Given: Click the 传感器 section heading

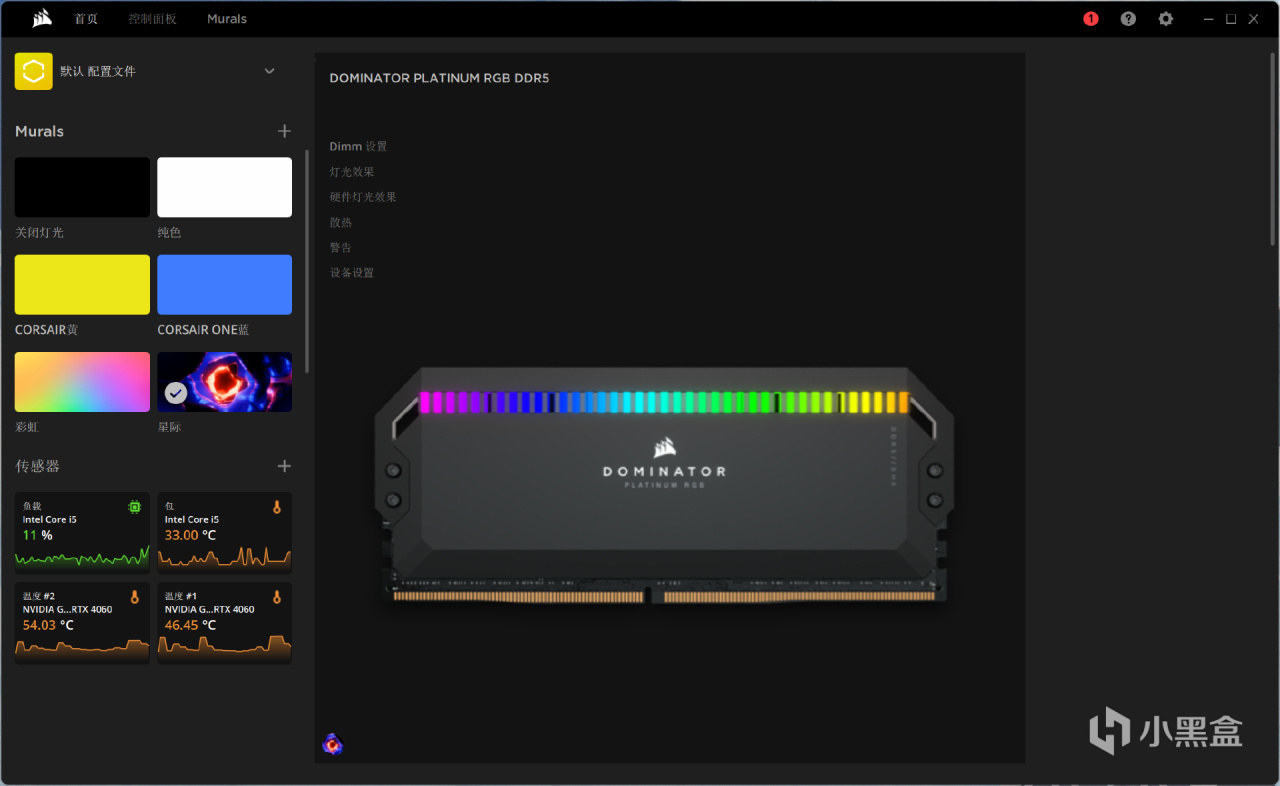Looking at the screenshot, I should tap(38, 466).
